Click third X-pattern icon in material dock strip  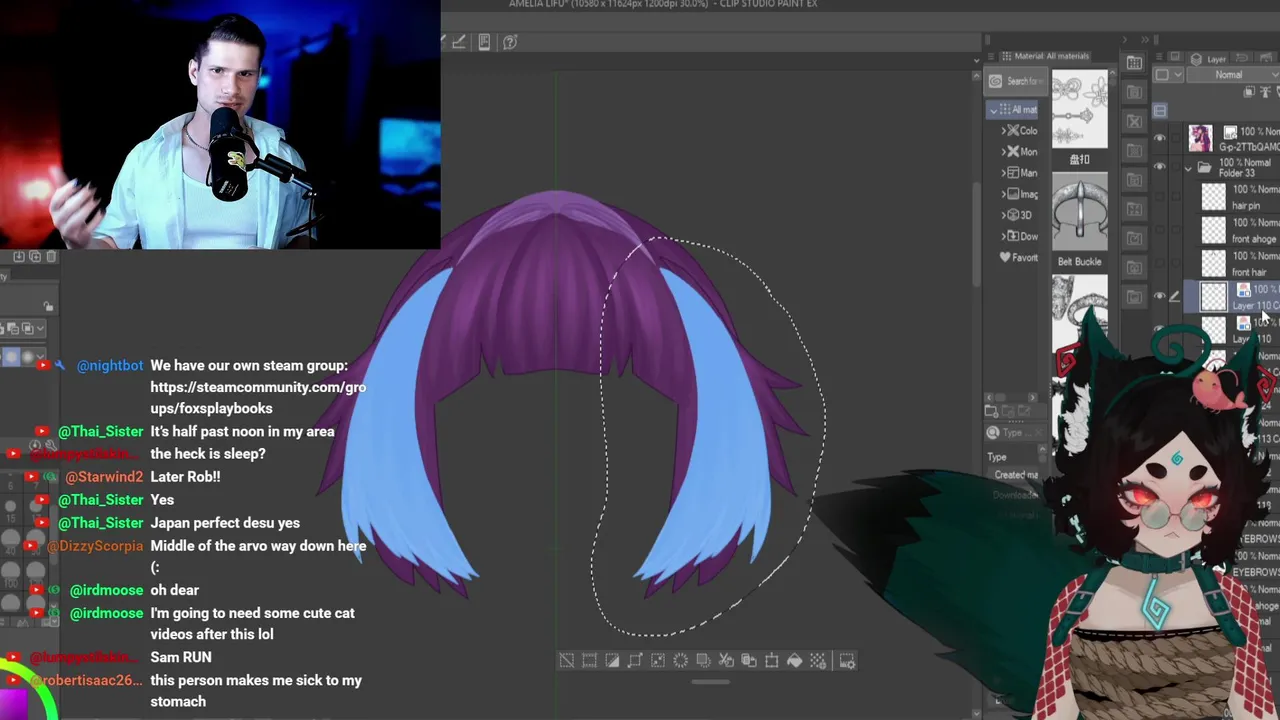point(1134,121)
